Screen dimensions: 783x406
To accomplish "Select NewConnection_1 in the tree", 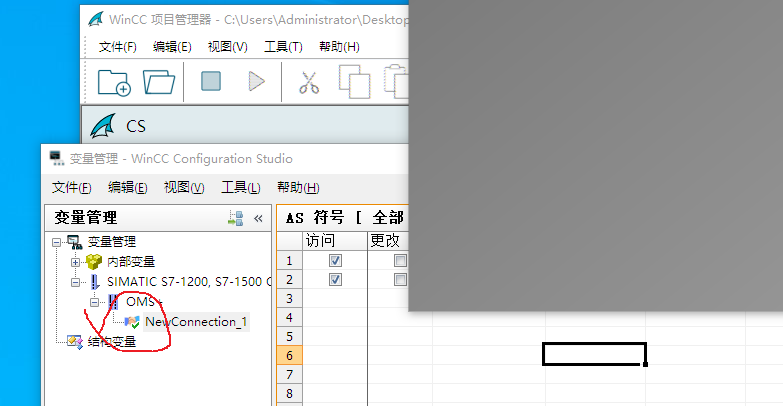I will 194,321.
